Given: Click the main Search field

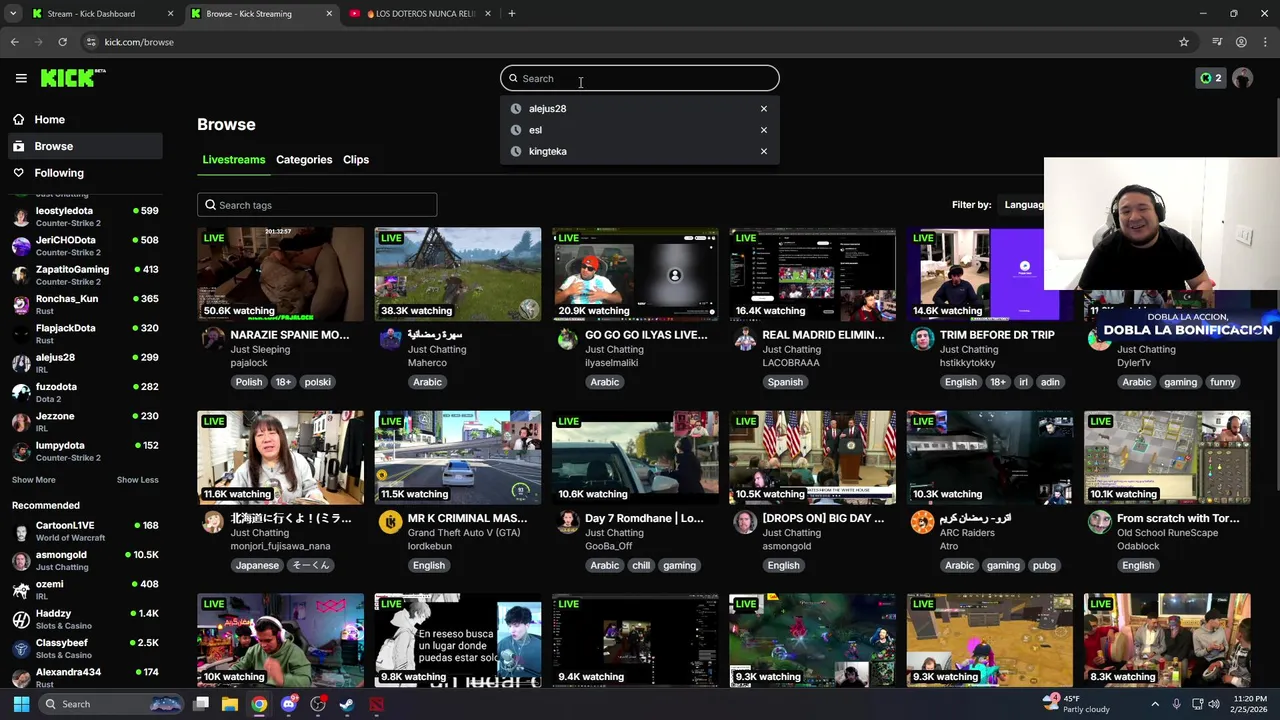Looking at the screenshot, I should pyautogui.click(x=640, y=78).
